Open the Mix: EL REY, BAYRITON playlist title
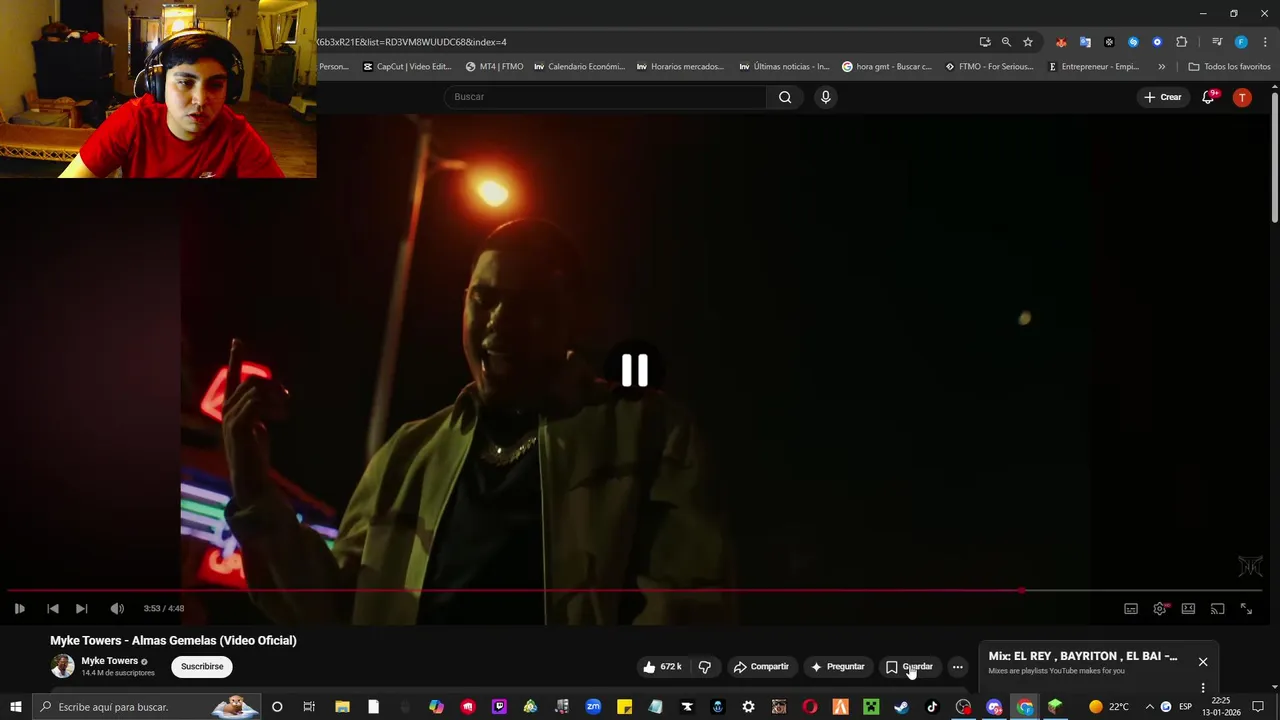The width and height of the screenshot is (1280, 720). pos(1083,656)
